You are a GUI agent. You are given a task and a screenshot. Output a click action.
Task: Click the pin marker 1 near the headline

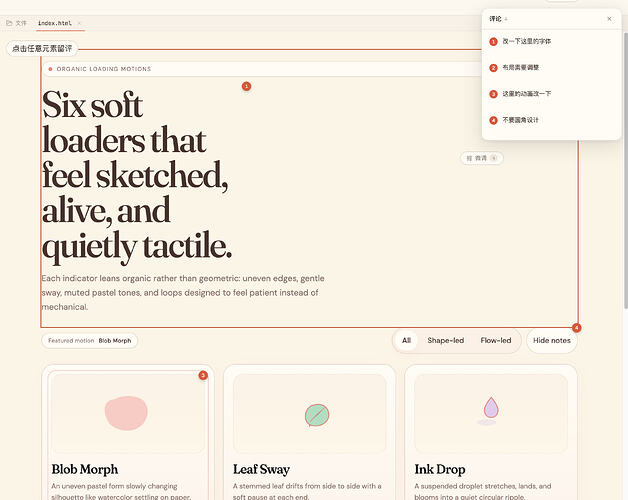[x=246, y=86]
